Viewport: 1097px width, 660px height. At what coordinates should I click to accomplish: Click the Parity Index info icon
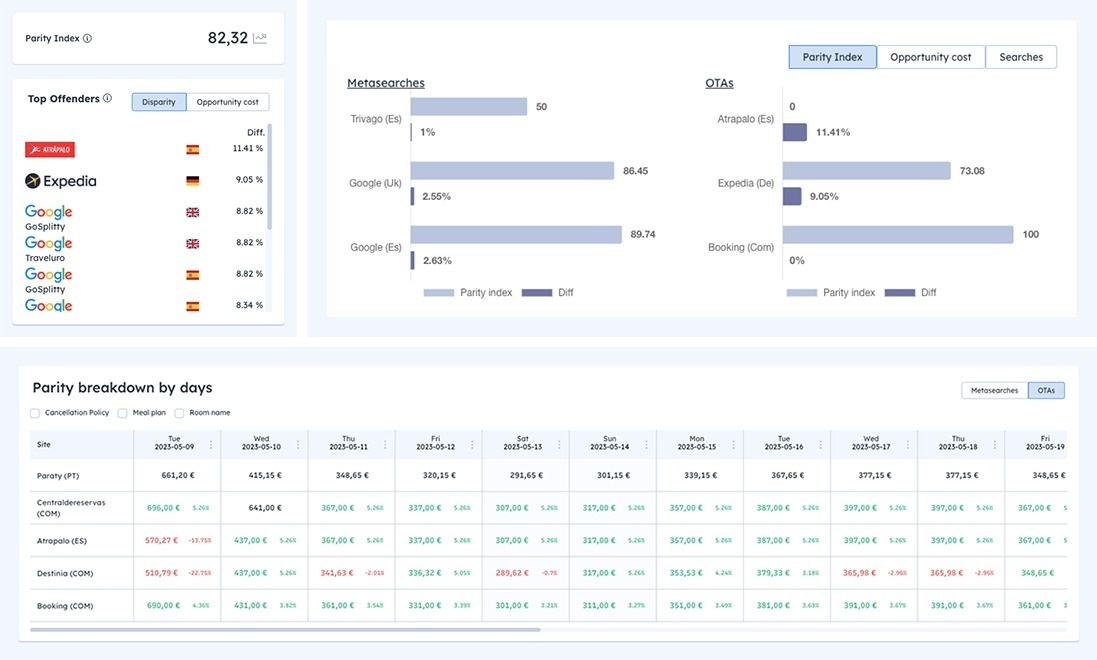(87, 38)
